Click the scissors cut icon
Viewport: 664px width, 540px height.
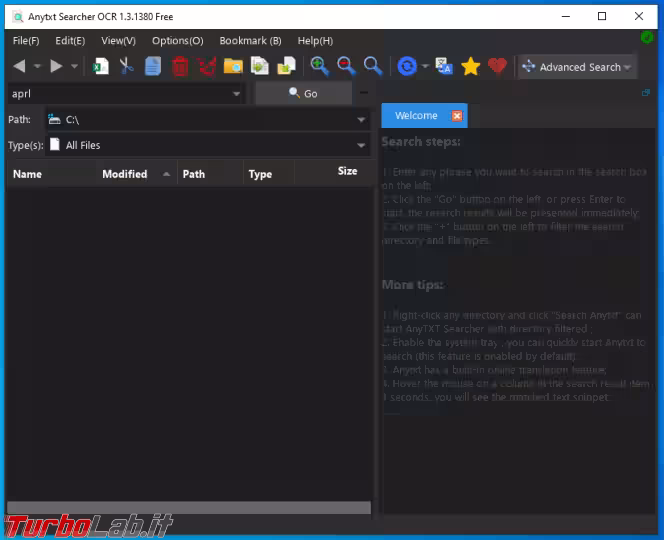click(x=126, y=66)
